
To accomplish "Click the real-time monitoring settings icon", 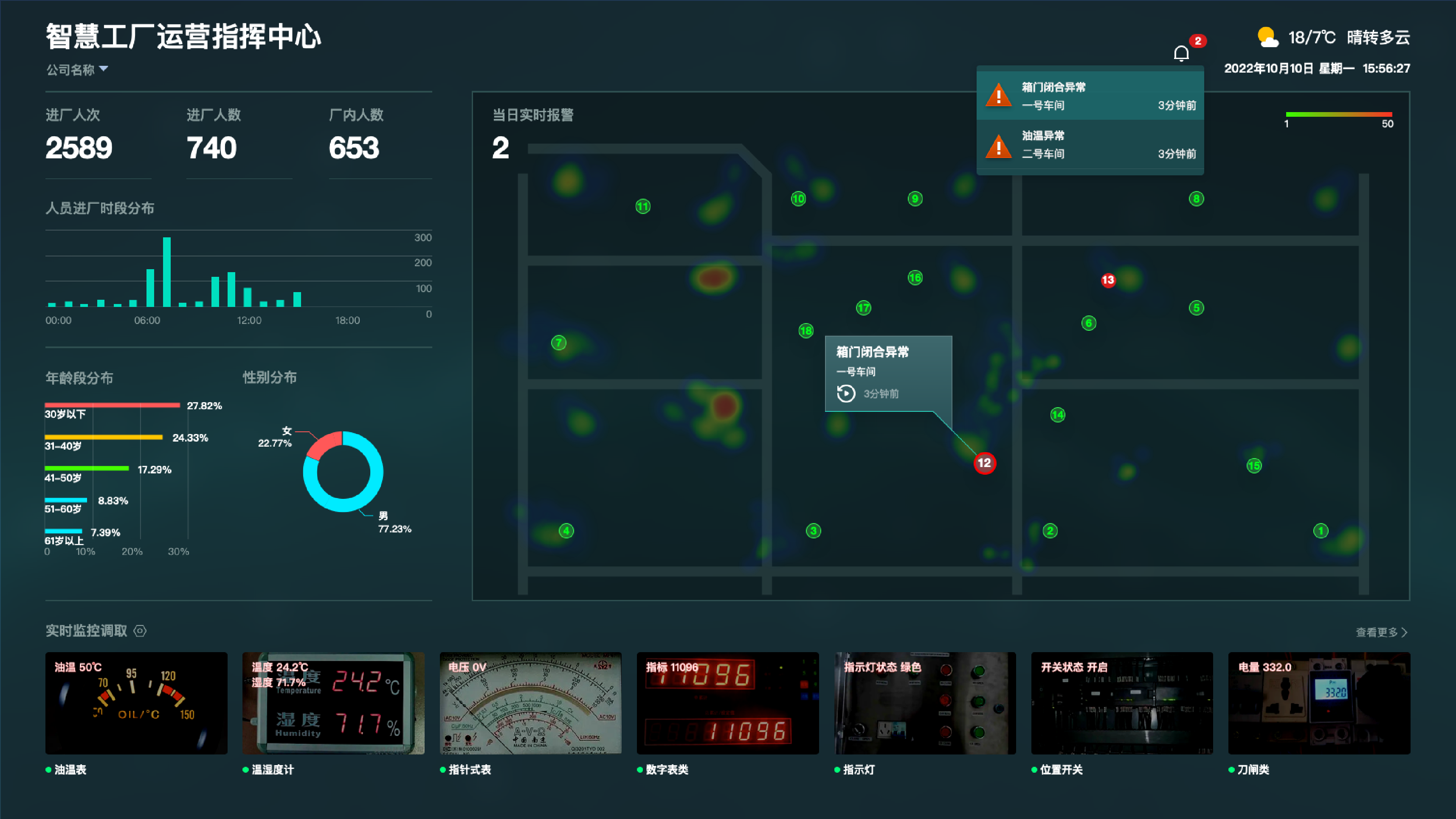I will [140, 631].
